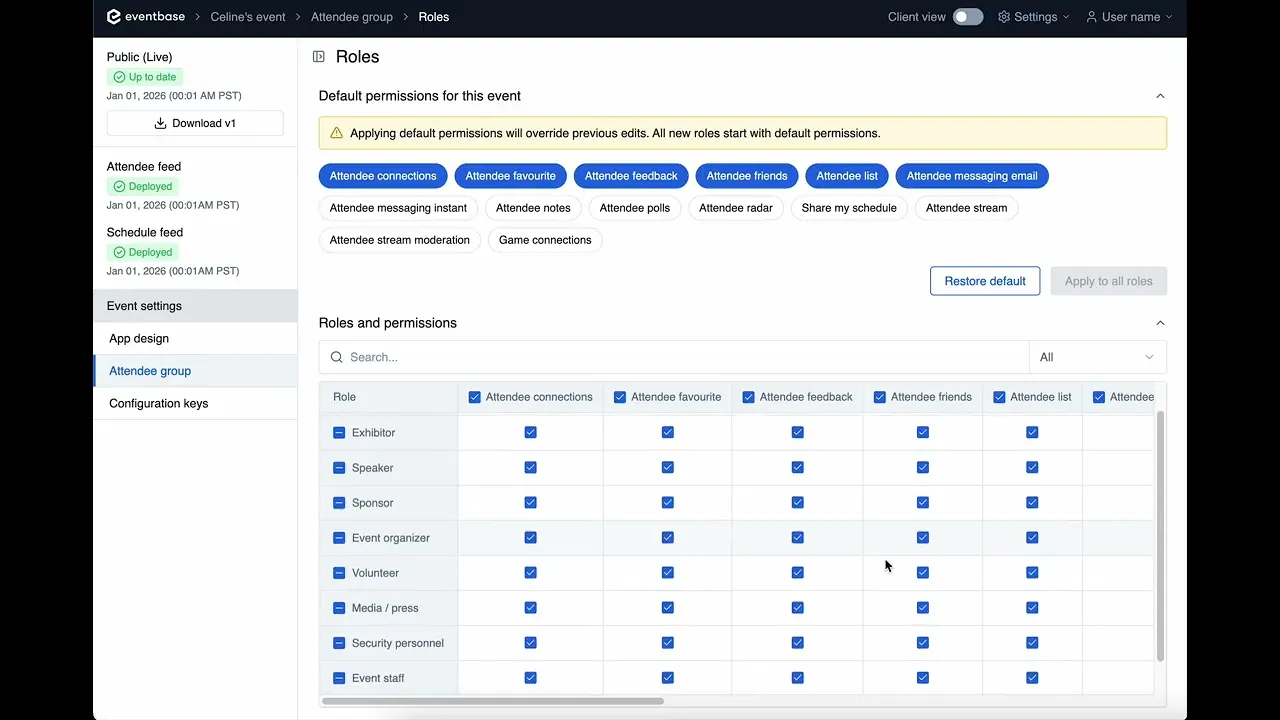
Task: Uncheck Attendee connections for Speaker role
Action: (530, 468)
